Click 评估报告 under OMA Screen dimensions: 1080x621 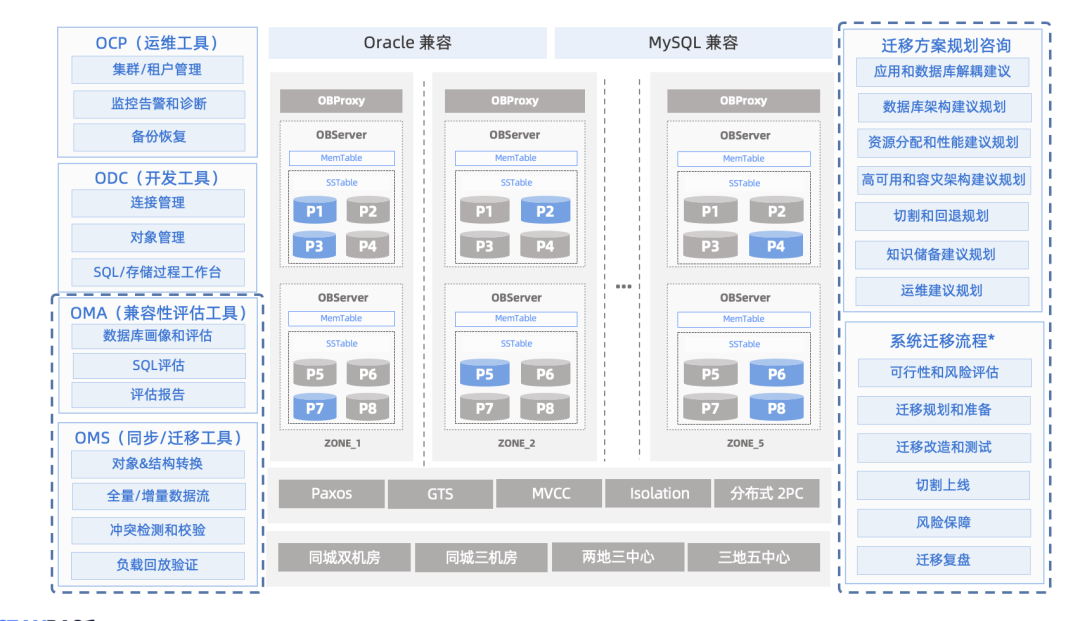tap(158, 395)
